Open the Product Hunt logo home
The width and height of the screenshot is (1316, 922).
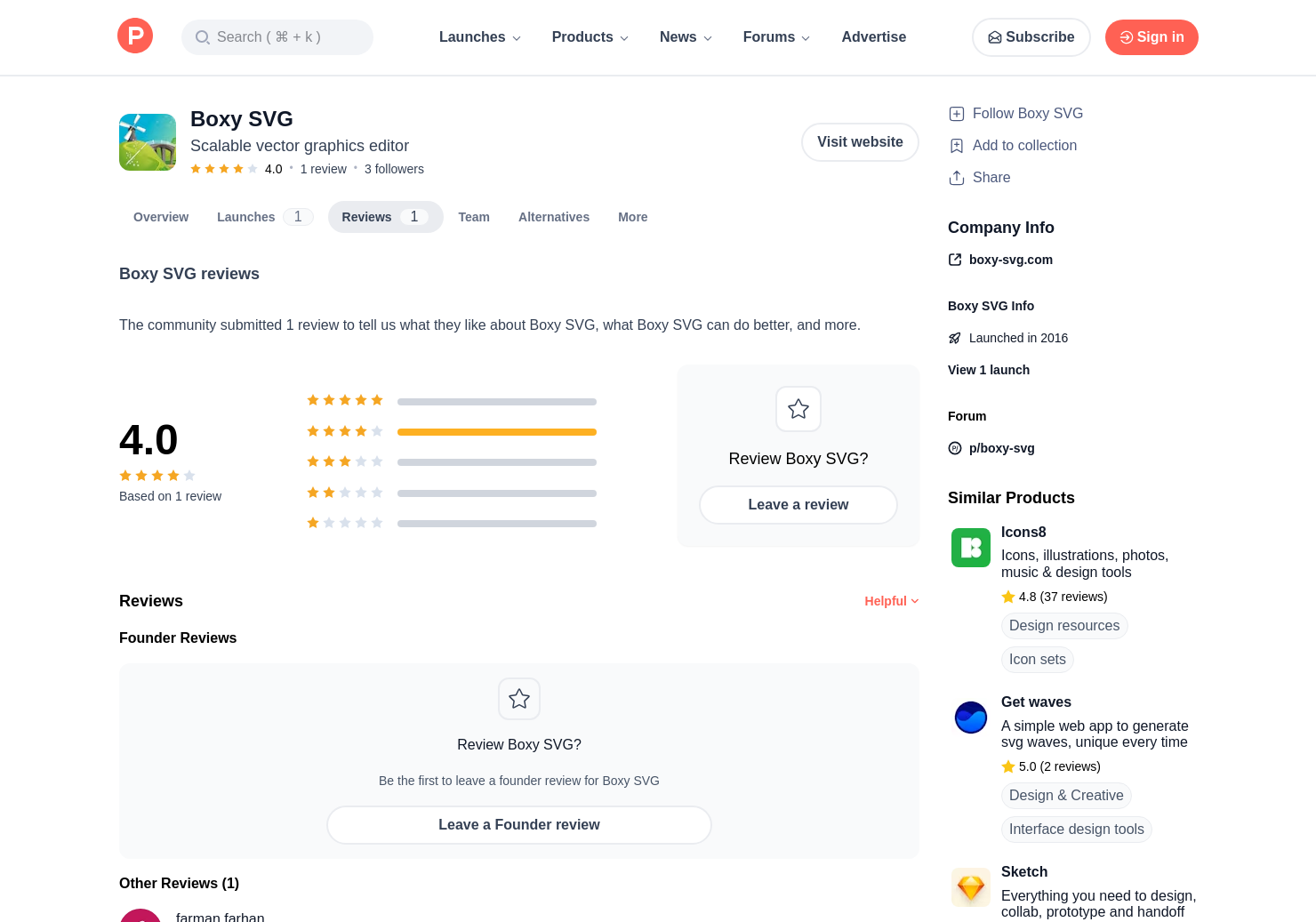(135, 36)
